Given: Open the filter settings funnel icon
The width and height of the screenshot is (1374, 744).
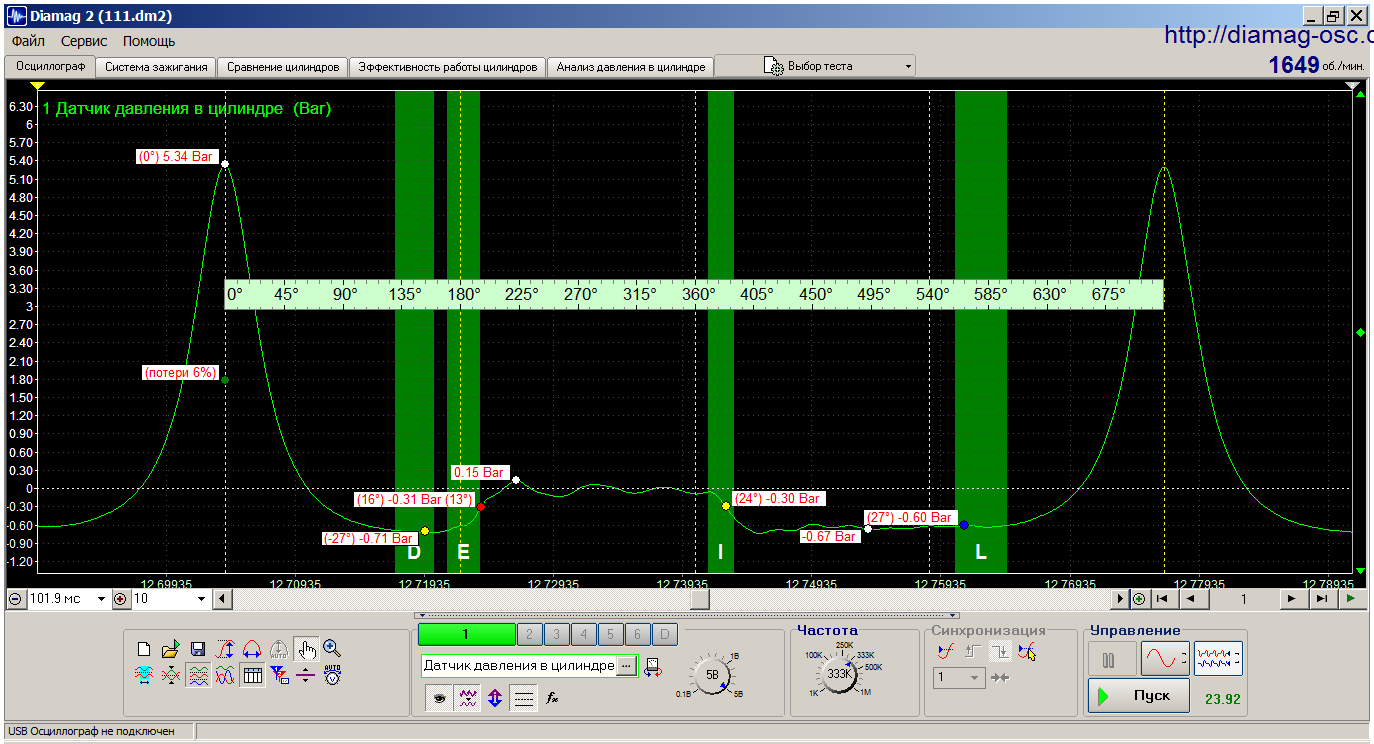Looking at the screenshot, I should click(279, 675).
